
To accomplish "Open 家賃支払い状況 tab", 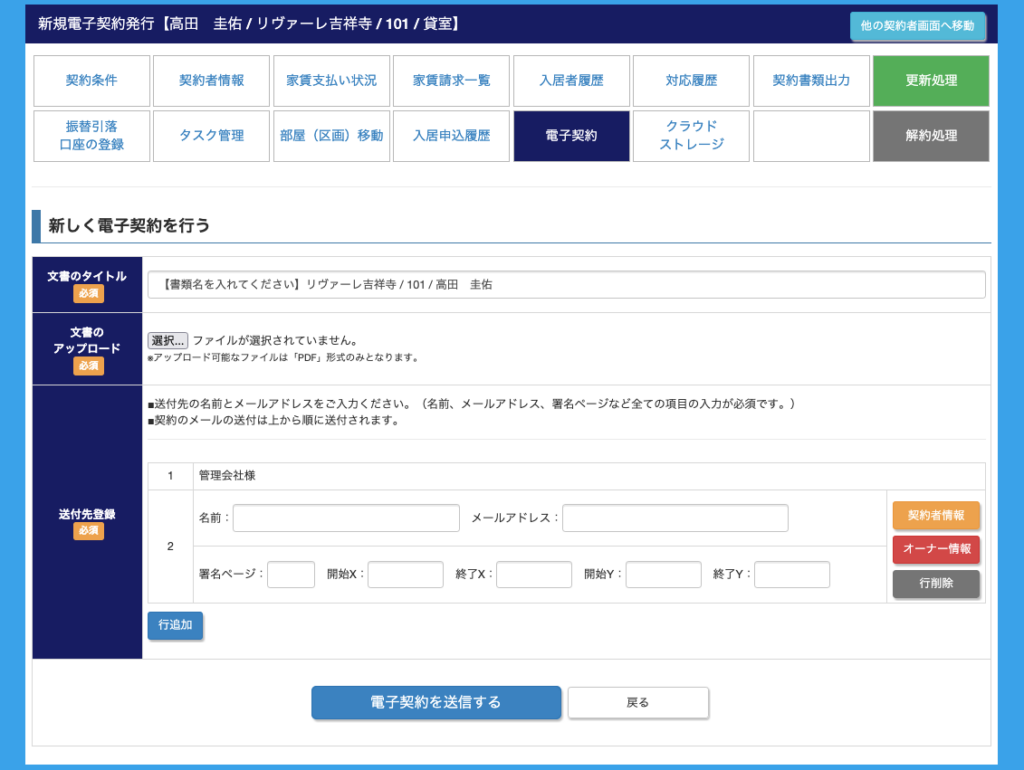I will [331, 81].
